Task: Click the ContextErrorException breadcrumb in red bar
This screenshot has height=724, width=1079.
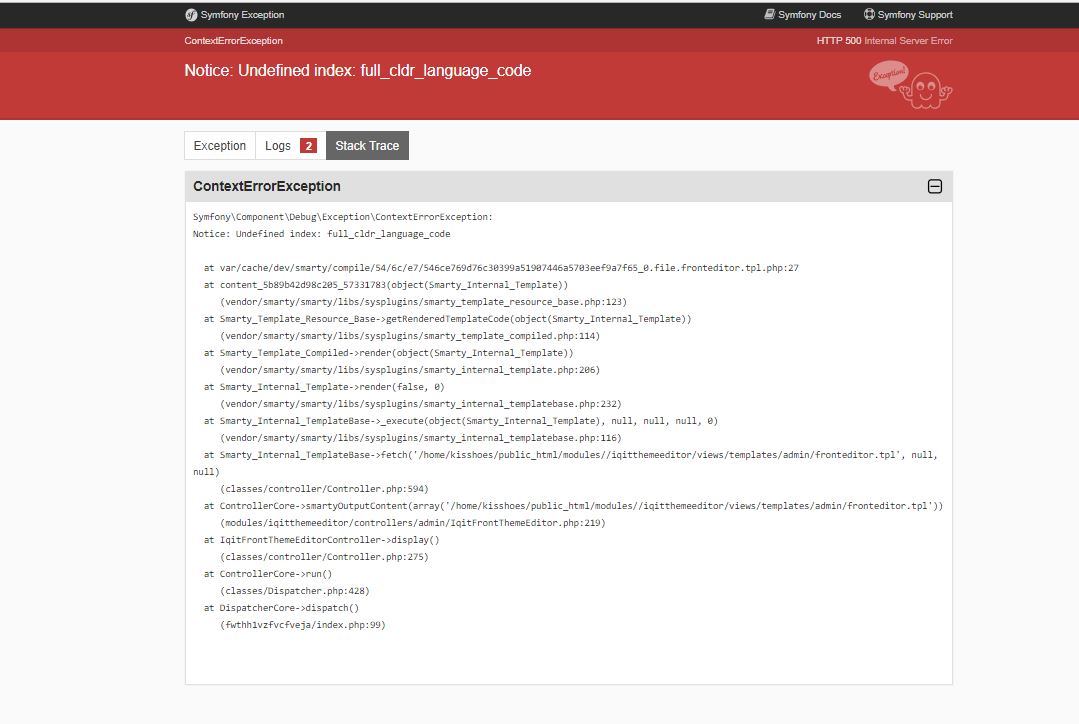Action: (x=233, y=41)
